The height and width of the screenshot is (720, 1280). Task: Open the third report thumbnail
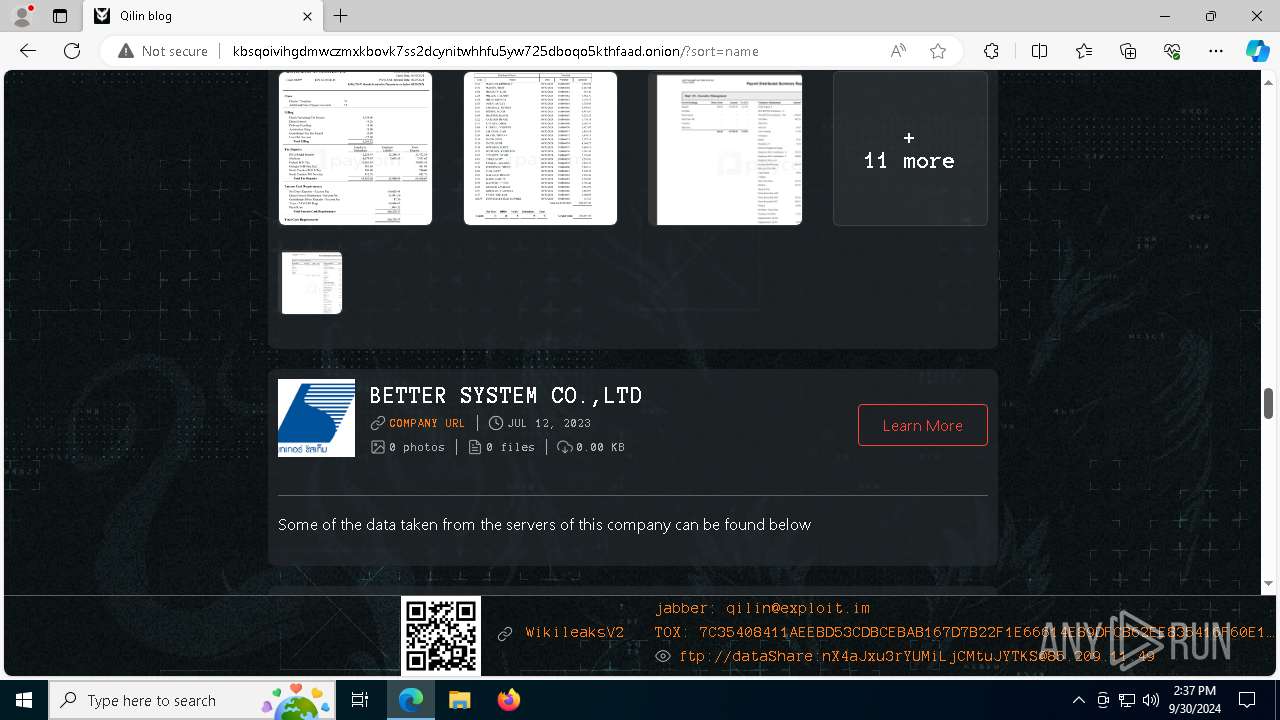tap(725, 148)
